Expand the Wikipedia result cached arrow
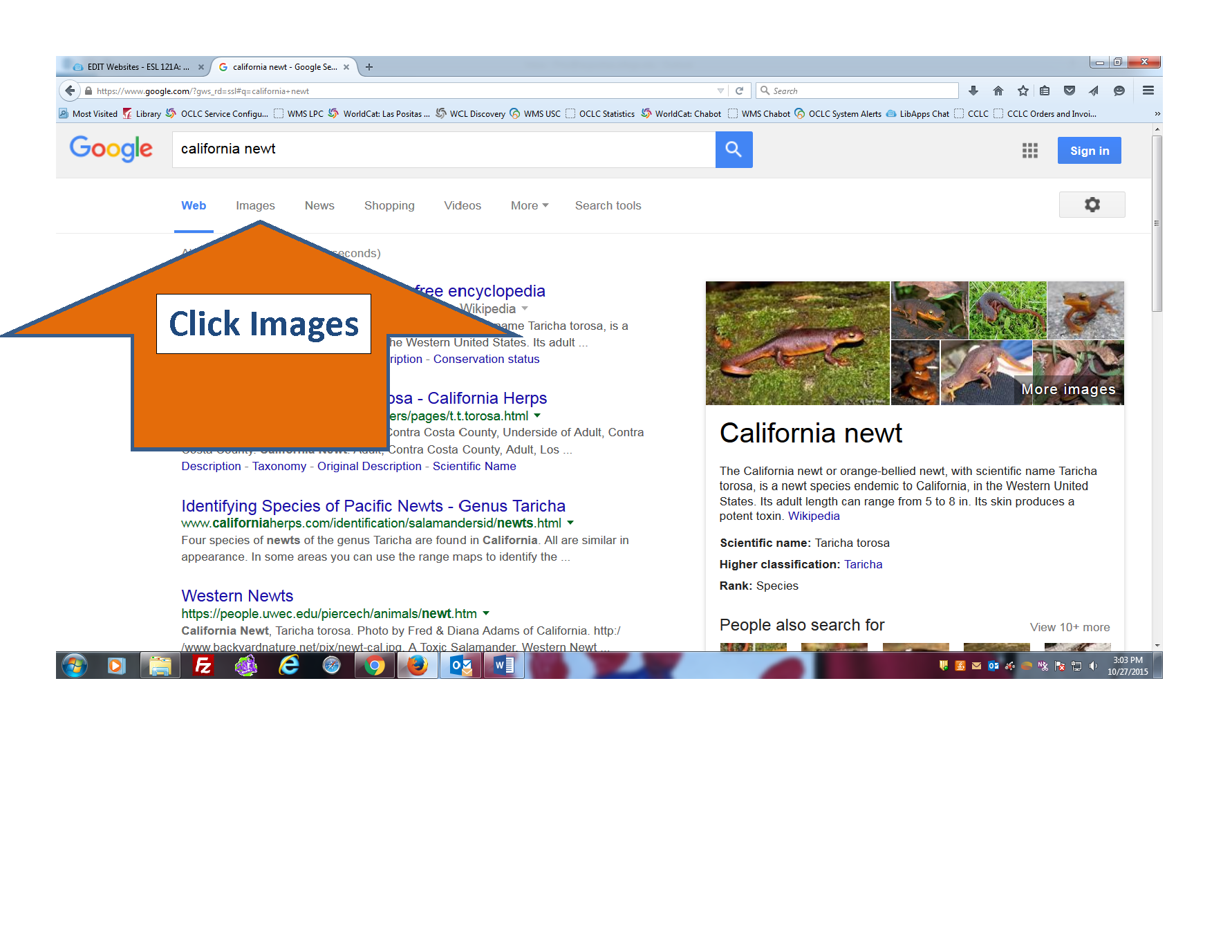 [525, 308]
